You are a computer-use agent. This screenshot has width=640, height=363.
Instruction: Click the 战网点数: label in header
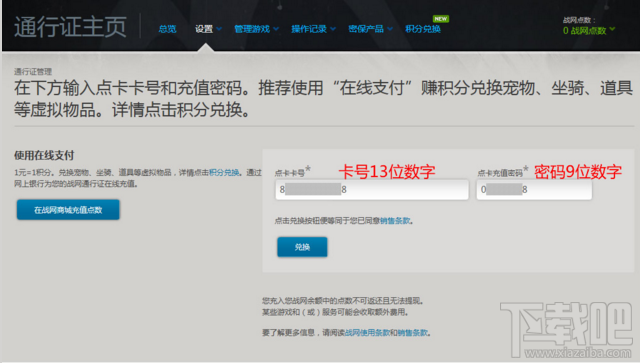(x=579, y=20)
